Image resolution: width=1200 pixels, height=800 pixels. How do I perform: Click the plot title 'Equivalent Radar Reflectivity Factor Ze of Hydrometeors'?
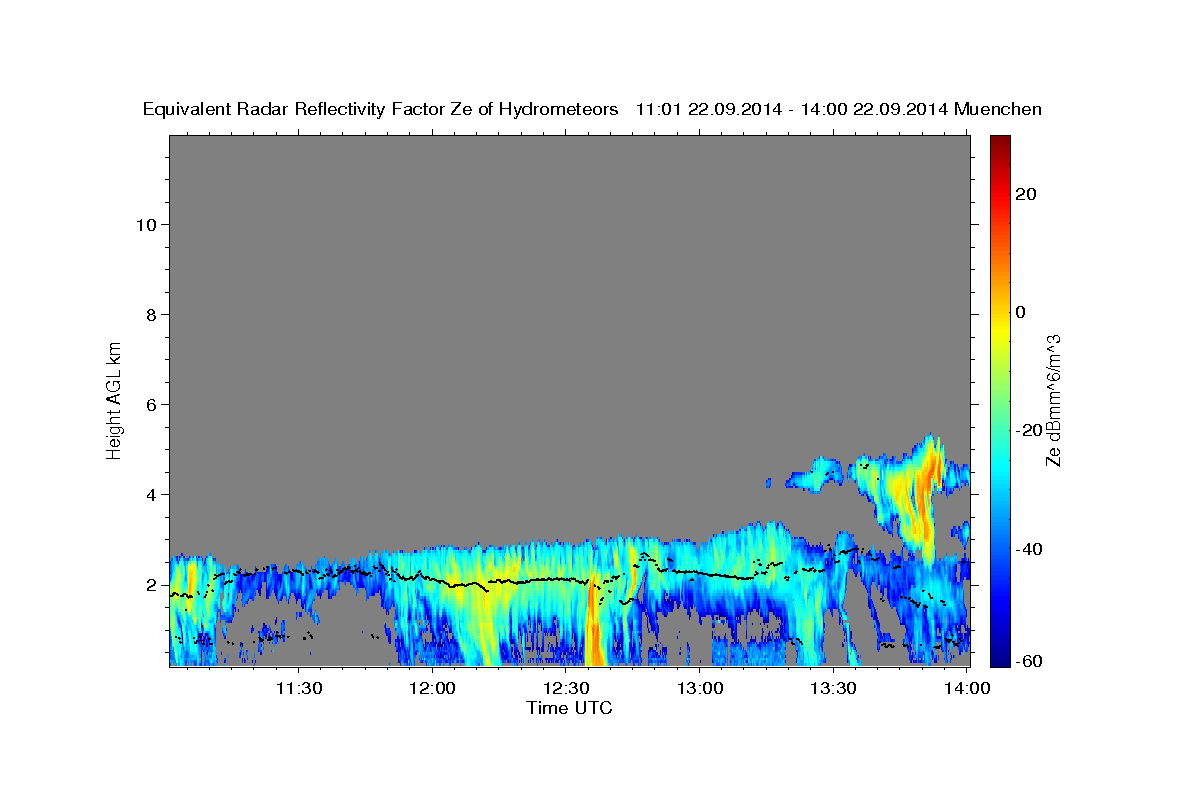coord(381,109)
